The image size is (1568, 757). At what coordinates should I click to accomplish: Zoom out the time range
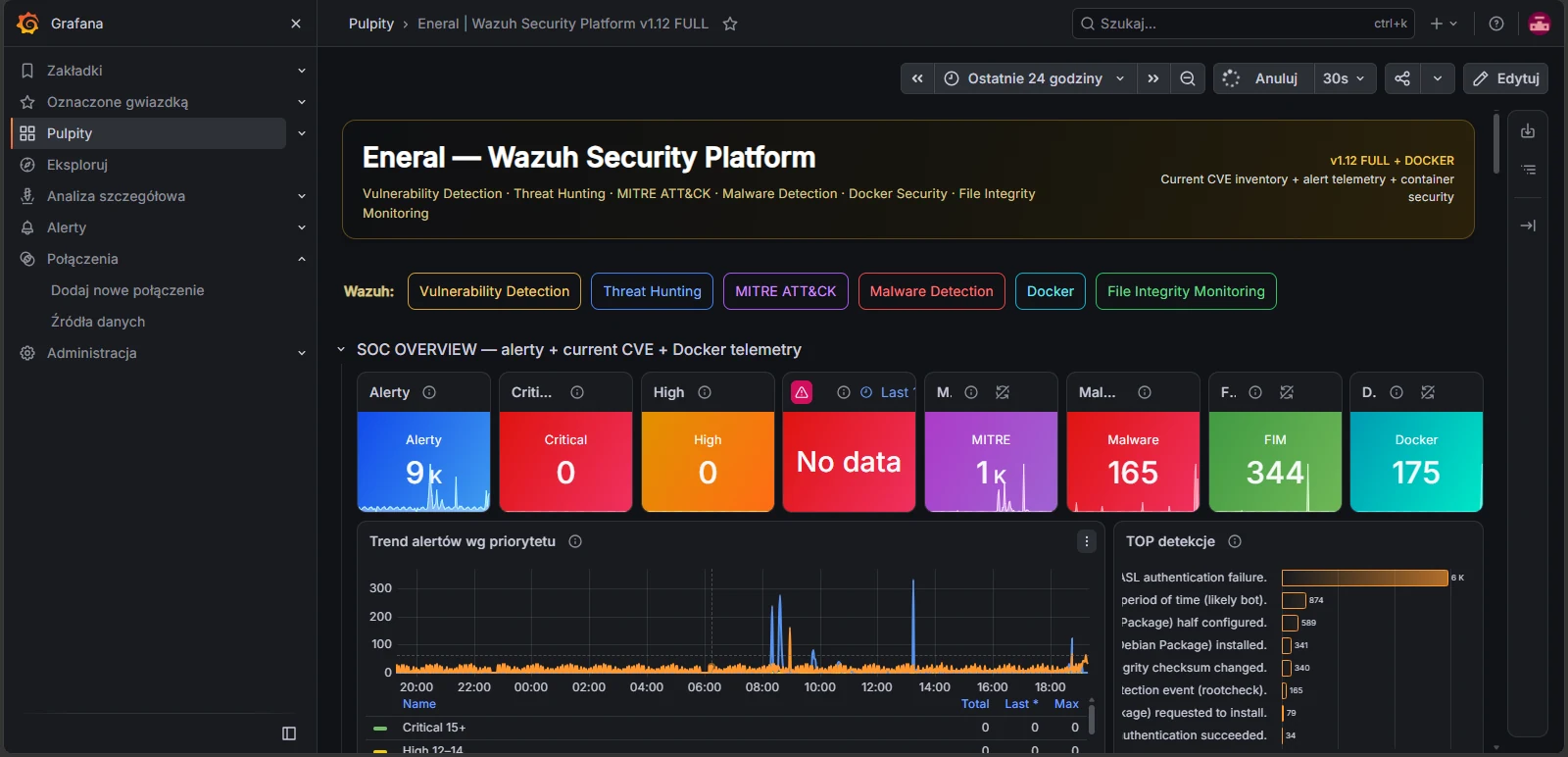click(x=1187, y=78)
